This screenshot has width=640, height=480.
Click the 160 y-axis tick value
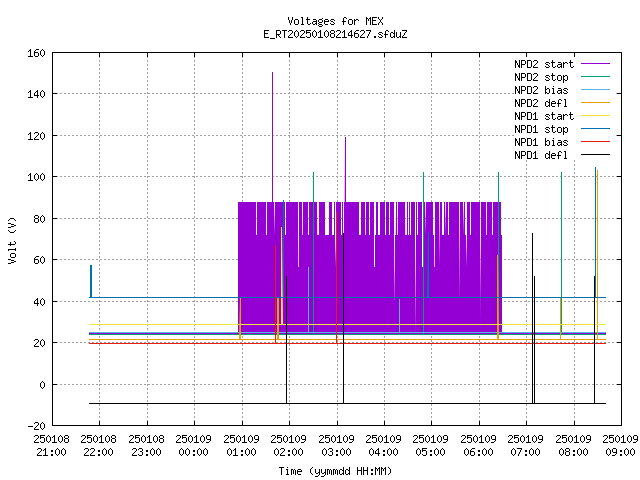(36, 53)
